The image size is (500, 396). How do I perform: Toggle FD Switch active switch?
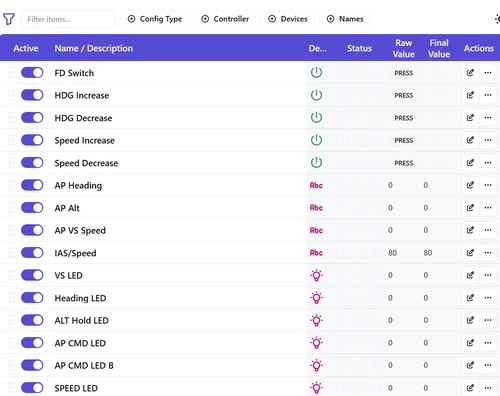click(x=32, y=73)
